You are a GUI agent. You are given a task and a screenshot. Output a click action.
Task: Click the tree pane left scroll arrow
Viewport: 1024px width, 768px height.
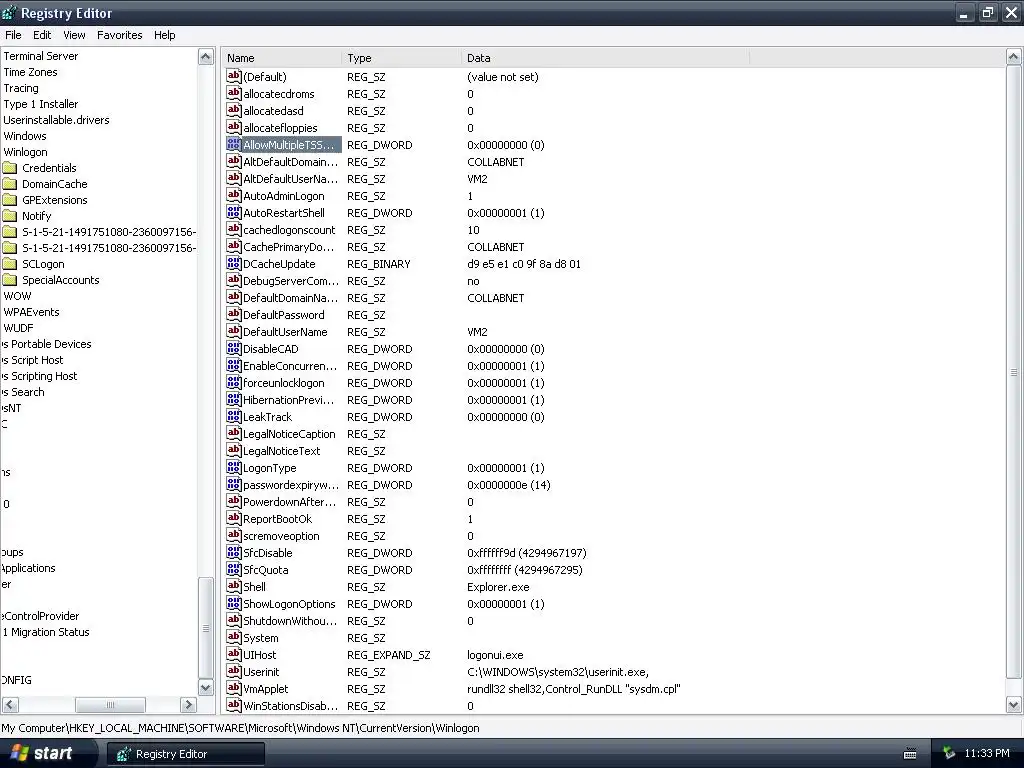click(10, 705)
